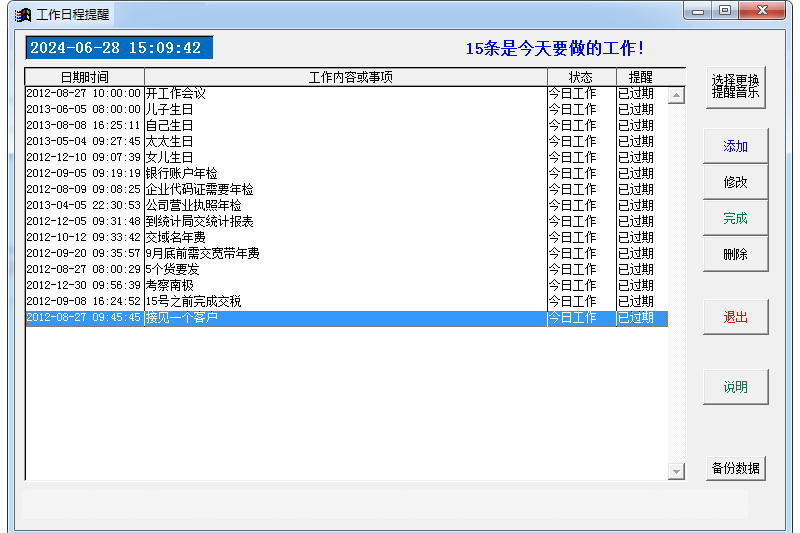Select the row 交域名年费
Image resolution: width=800 pixels, height=533 pixels.
pos(346,237)
